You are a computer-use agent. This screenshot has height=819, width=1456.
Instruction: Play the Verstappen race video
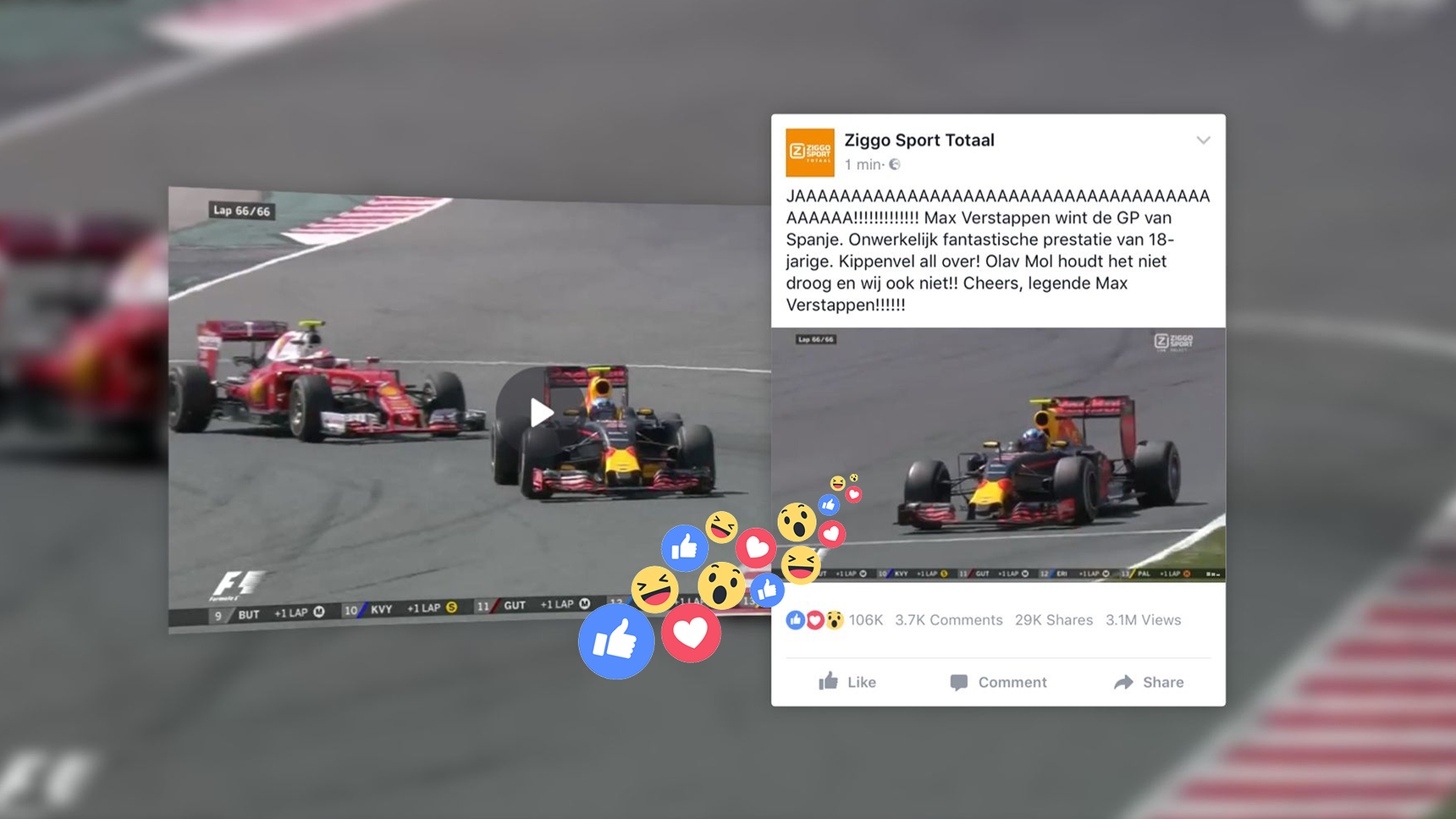coord(542,413)
